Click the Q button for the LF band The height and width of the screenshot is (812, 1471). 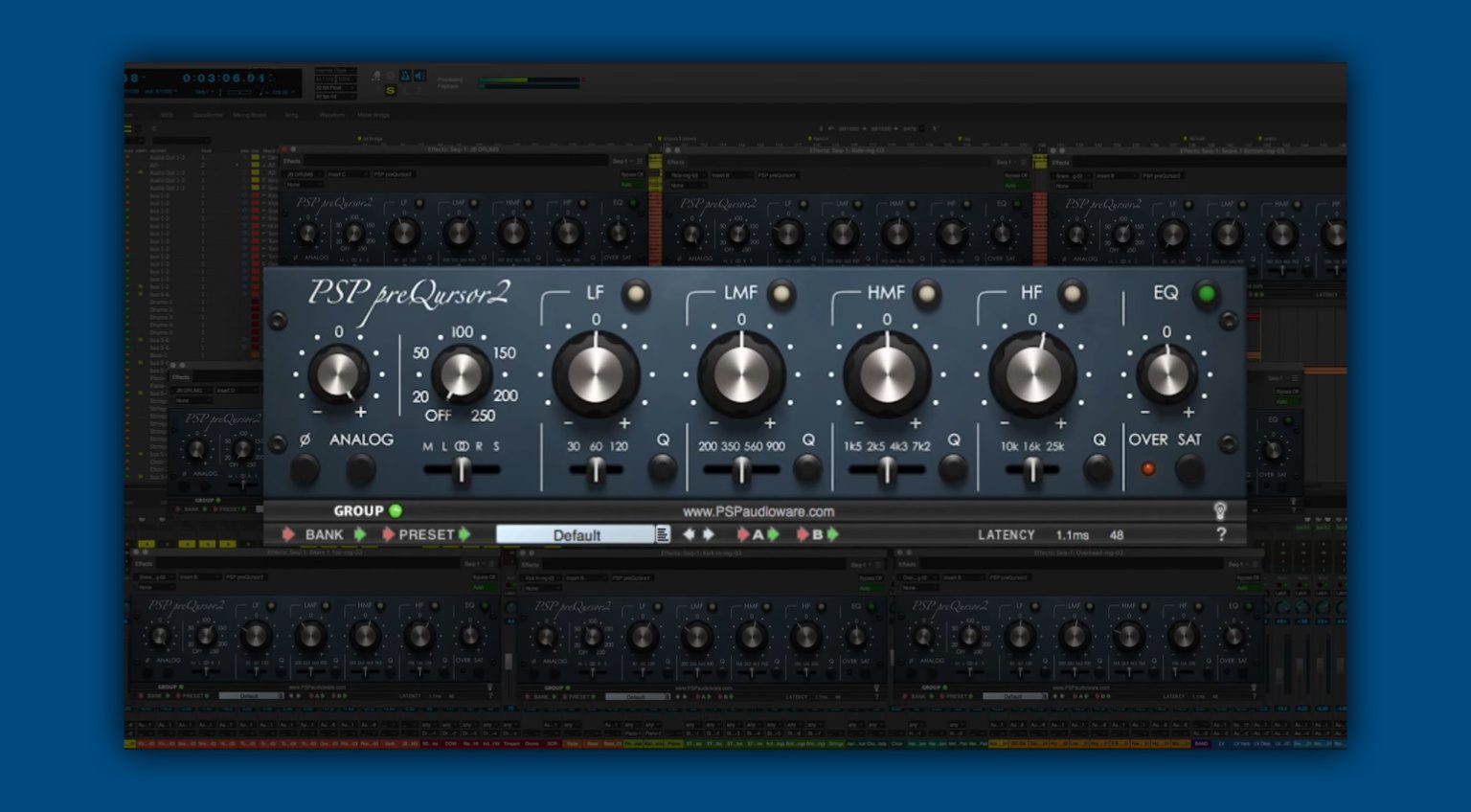click(x=662, y=468)
